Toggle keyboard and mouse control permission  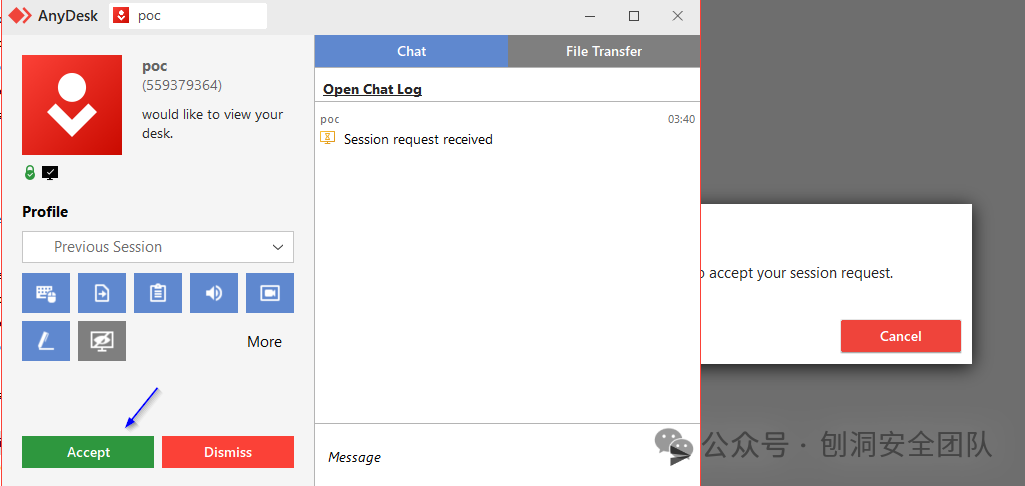[46, 293]
